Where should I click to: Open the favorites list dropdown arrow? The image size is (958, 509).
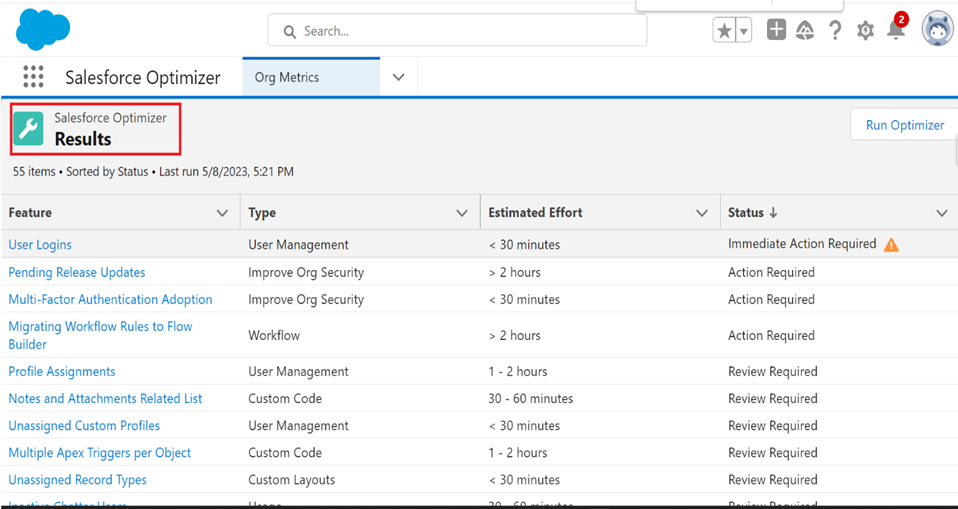coord(744,31)
